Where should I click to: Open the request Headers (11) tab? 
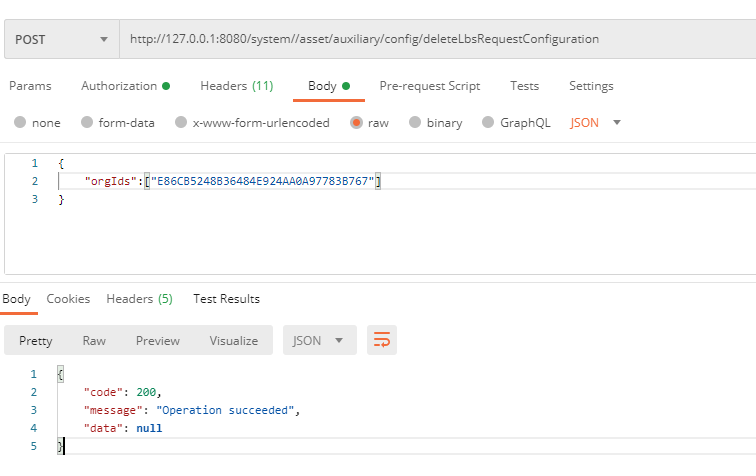236,86
